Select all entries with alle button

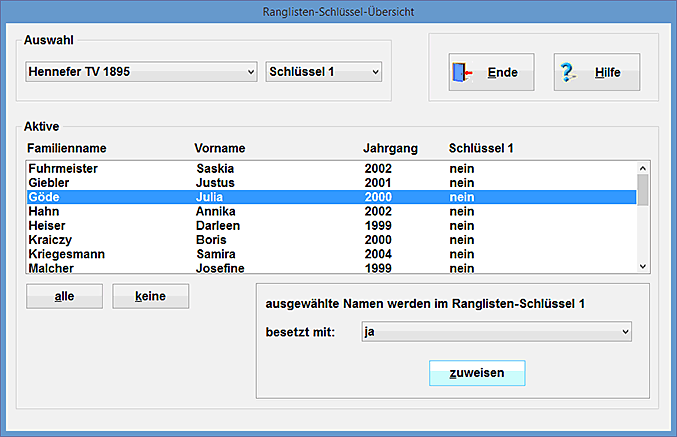point(64,296)
